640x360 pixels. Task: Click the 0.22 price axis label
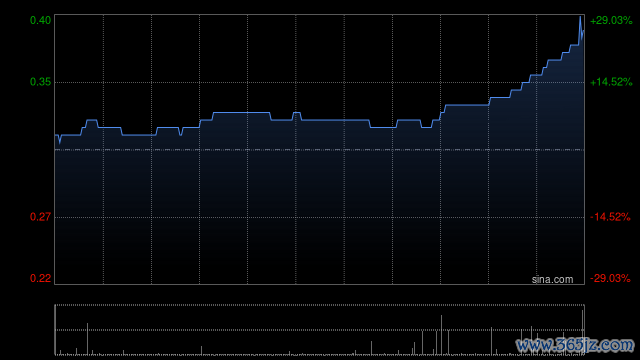40,278
